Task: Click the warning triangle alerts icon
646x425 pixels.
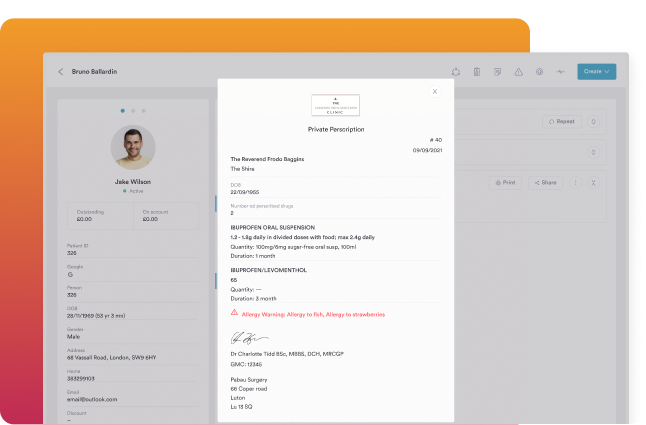Action: [x=518, y=72]
